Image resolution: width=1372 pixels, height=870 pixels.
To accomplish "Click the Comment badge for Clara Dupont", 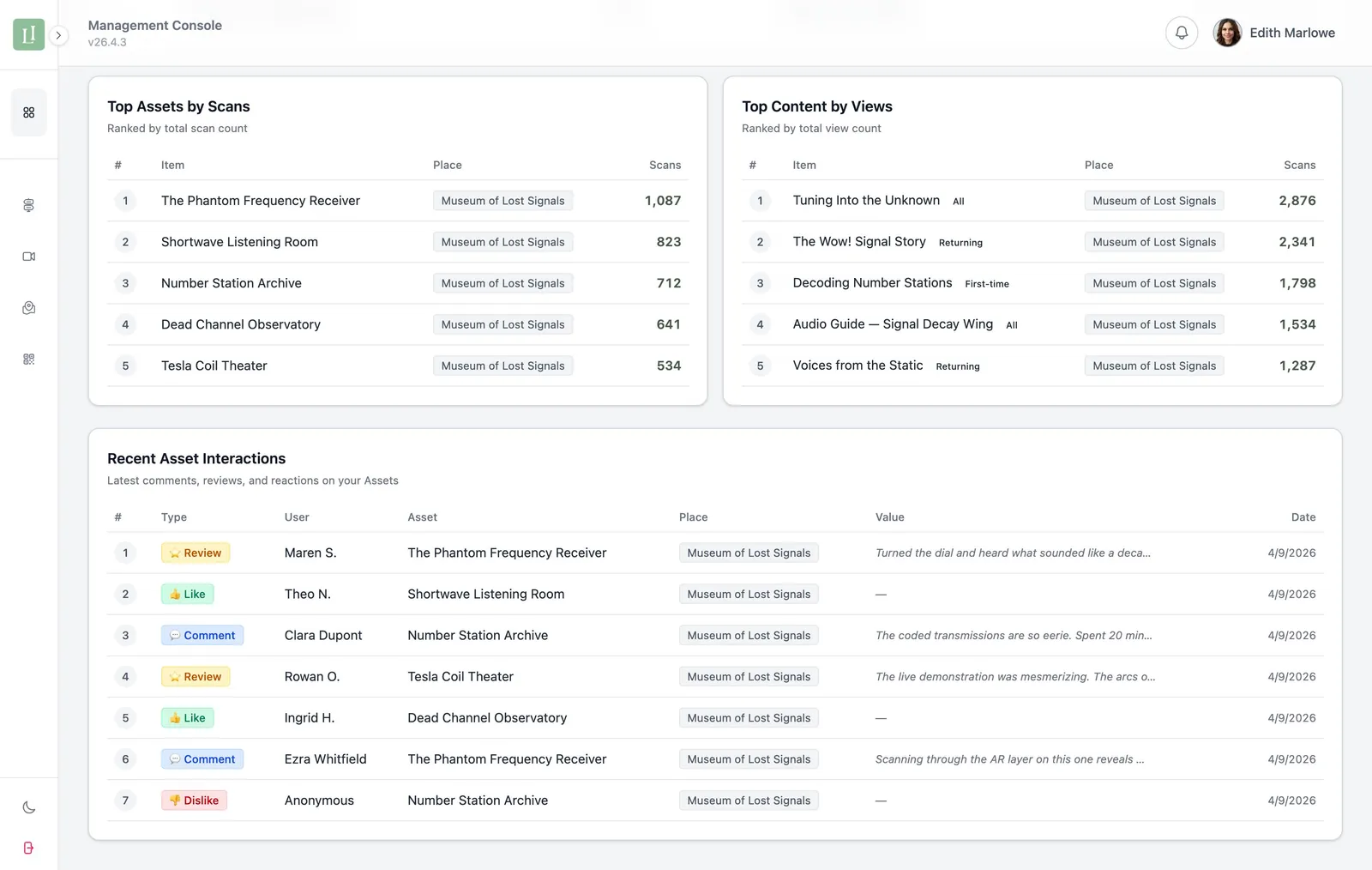I will (x=202, y=636).
